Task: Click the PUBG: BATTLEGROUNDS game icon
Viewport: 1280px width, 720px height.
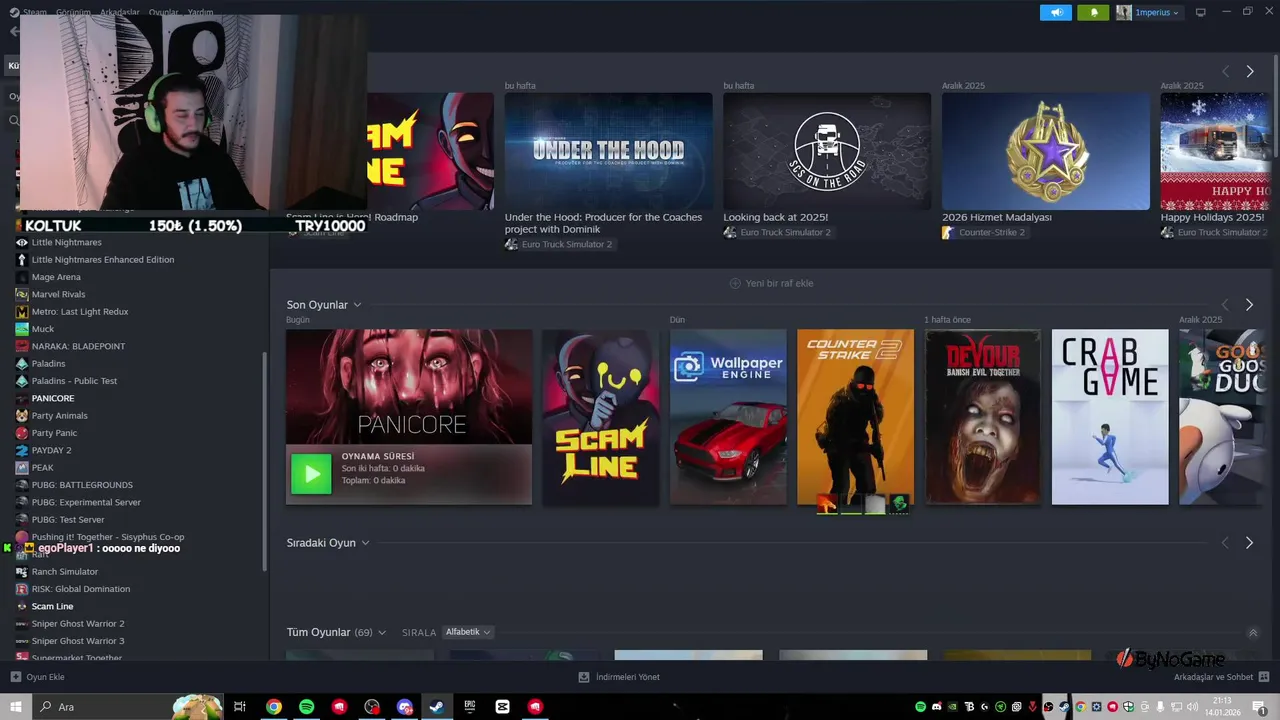Action: [22, 485]
